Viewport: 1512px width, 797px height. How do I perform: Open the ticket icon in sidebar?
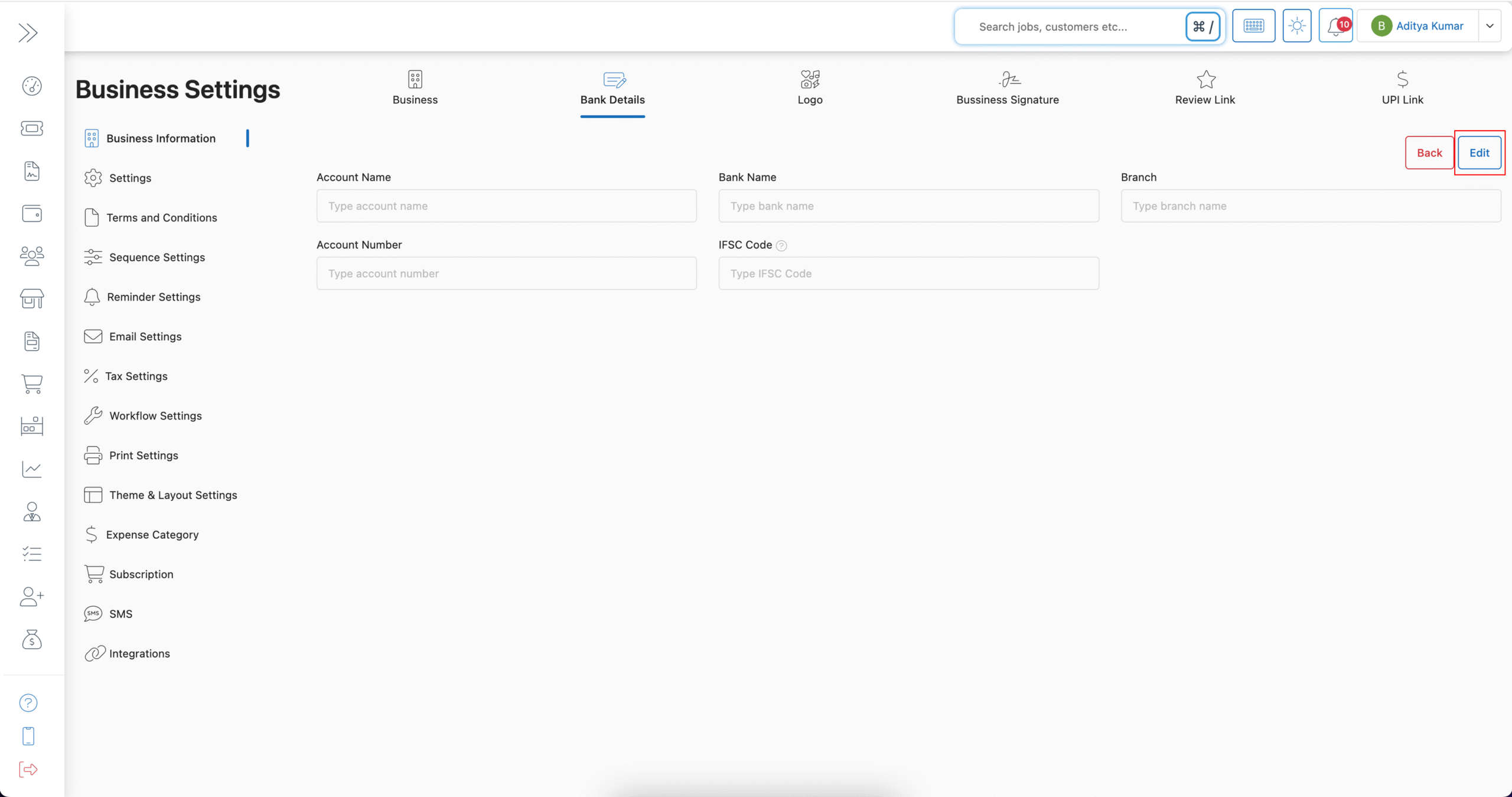32,128
